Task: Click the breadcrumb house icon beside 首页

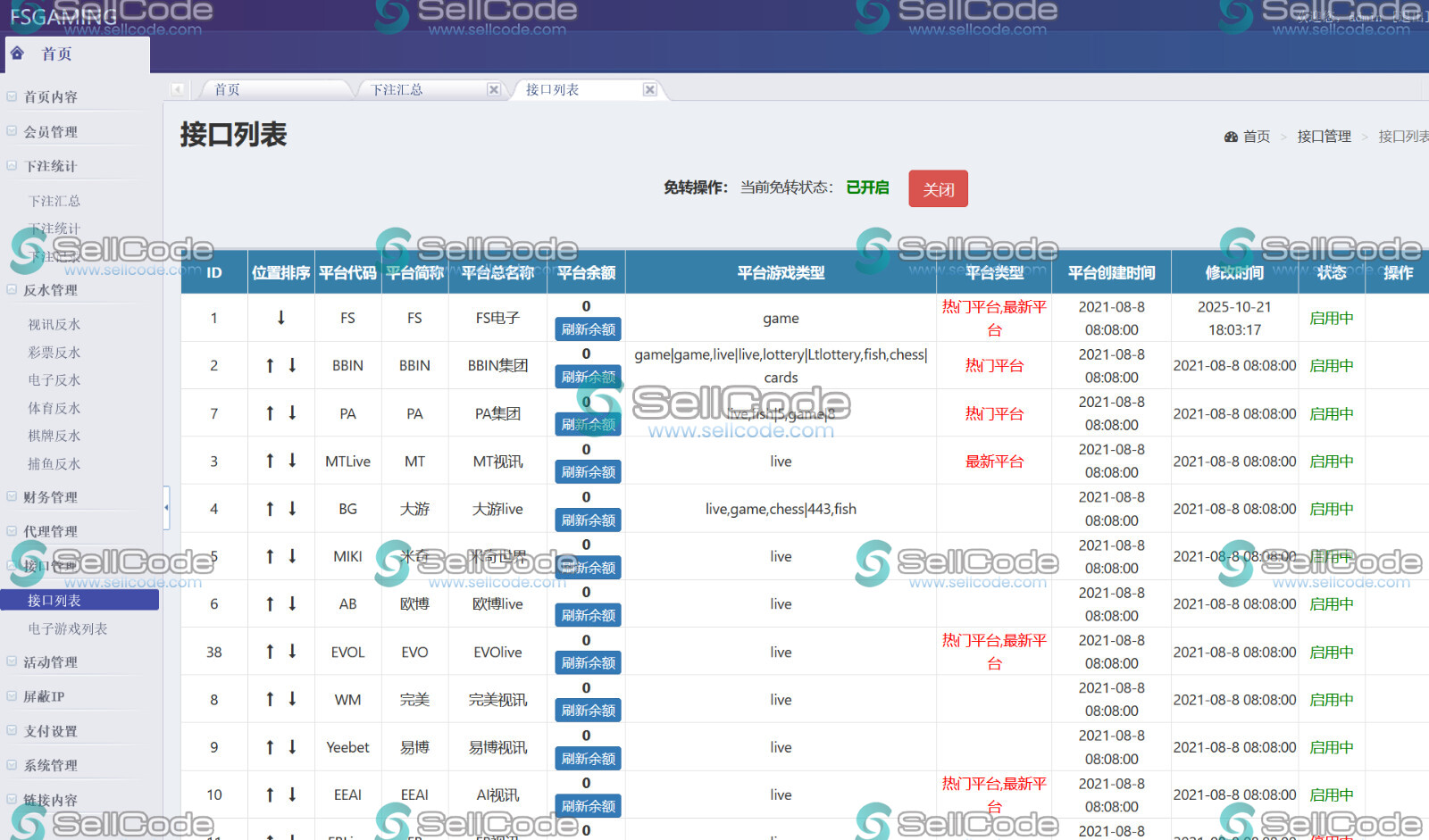Action: 1231,136
